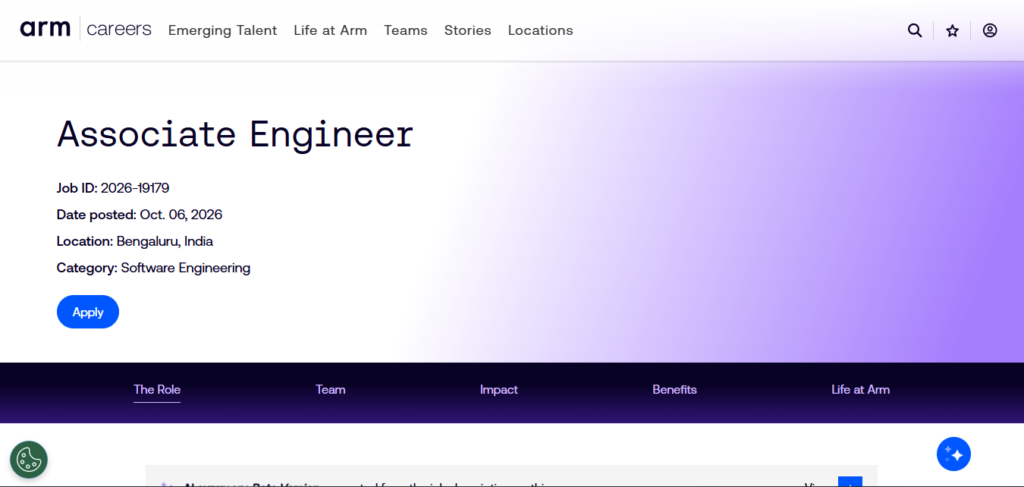Viewport: 1024px width, 487px height.
Task: Launch the AI sparkle assistant button
Action: [x=953, y=454]
